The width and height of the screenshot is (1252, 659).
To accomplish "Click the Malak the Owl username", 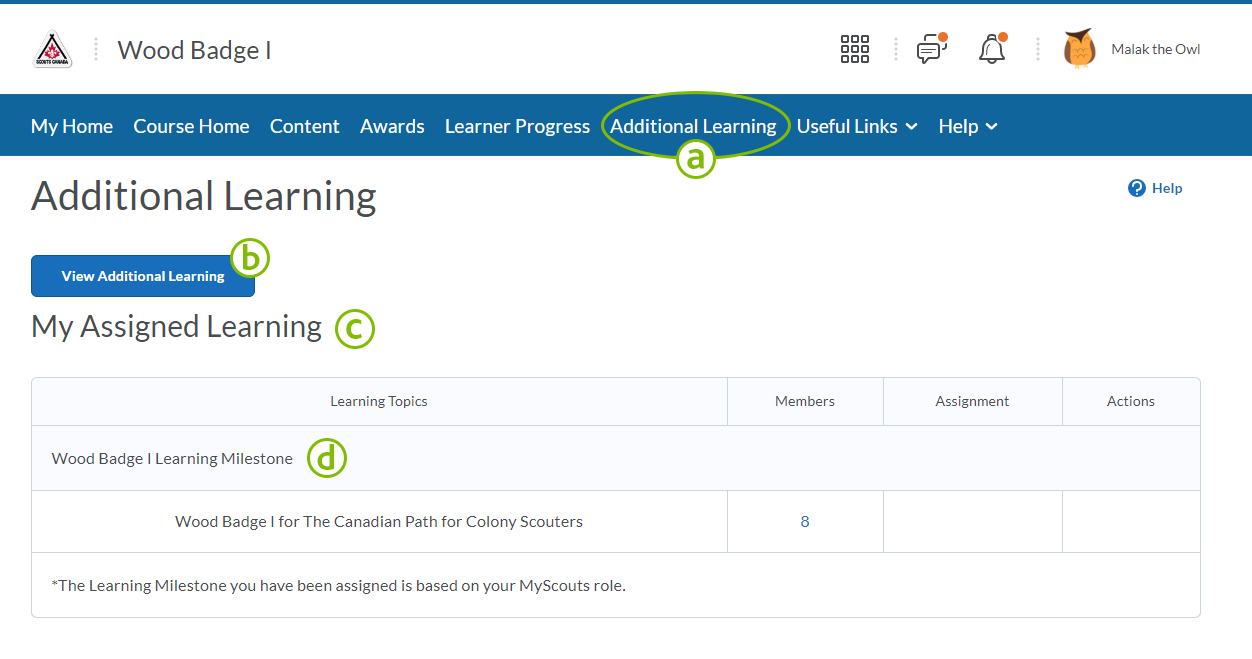I will pyautogui.click(x=1156, y=49).
